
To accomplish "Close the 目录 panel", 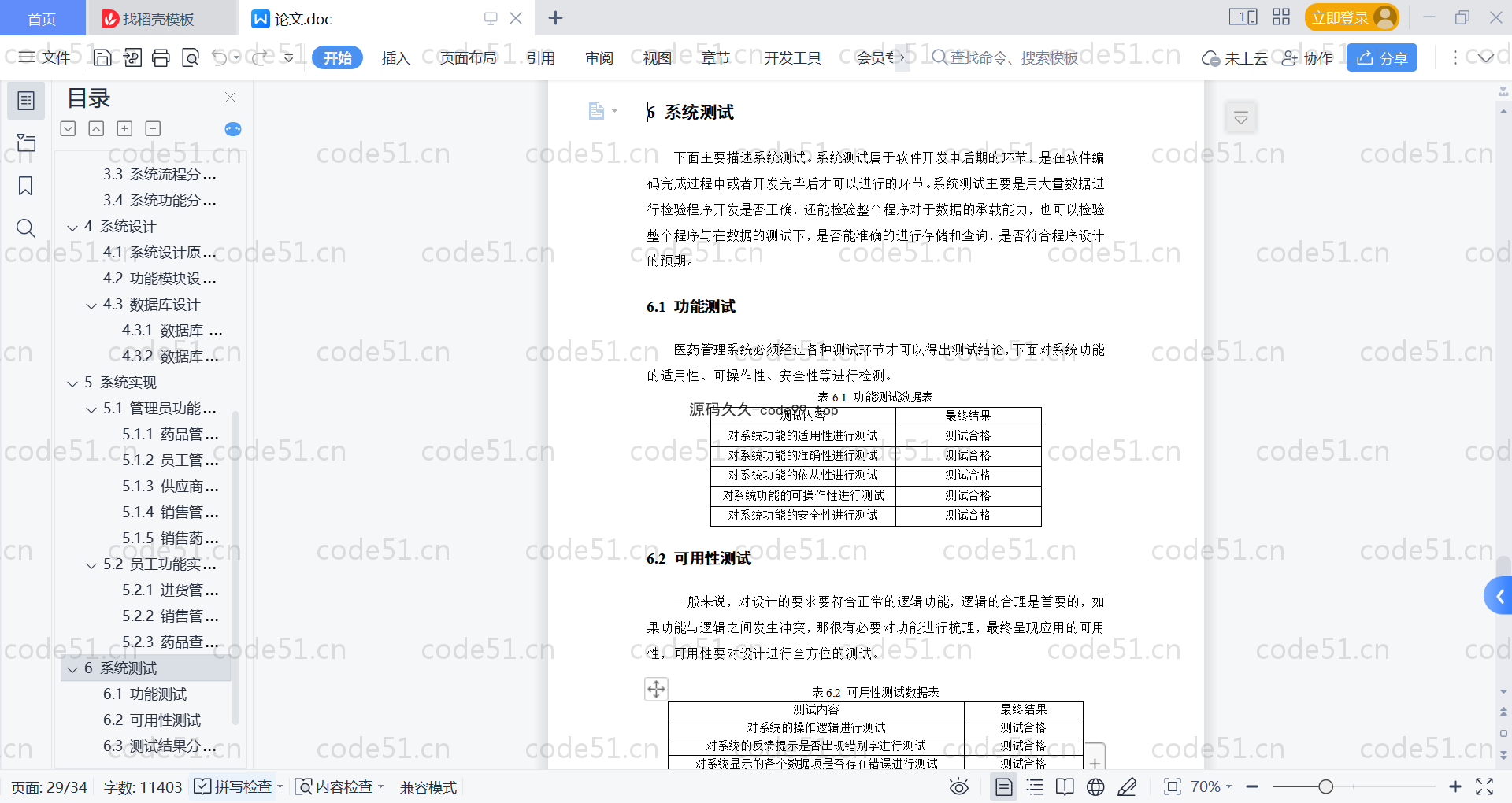I will point(231,97).
